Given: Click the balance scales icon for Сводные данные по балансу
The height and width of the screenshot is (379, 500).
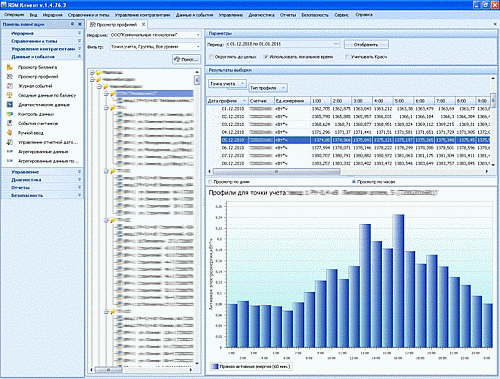Looking at the screenshot, I should (x=10, y=95).
